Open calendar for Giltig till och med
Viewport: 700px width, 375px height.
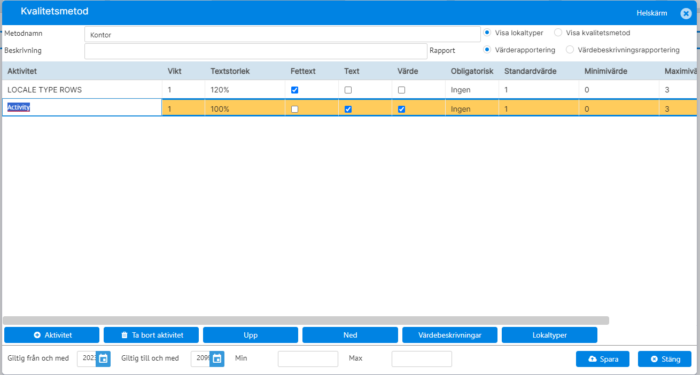[x=217, y=358]
